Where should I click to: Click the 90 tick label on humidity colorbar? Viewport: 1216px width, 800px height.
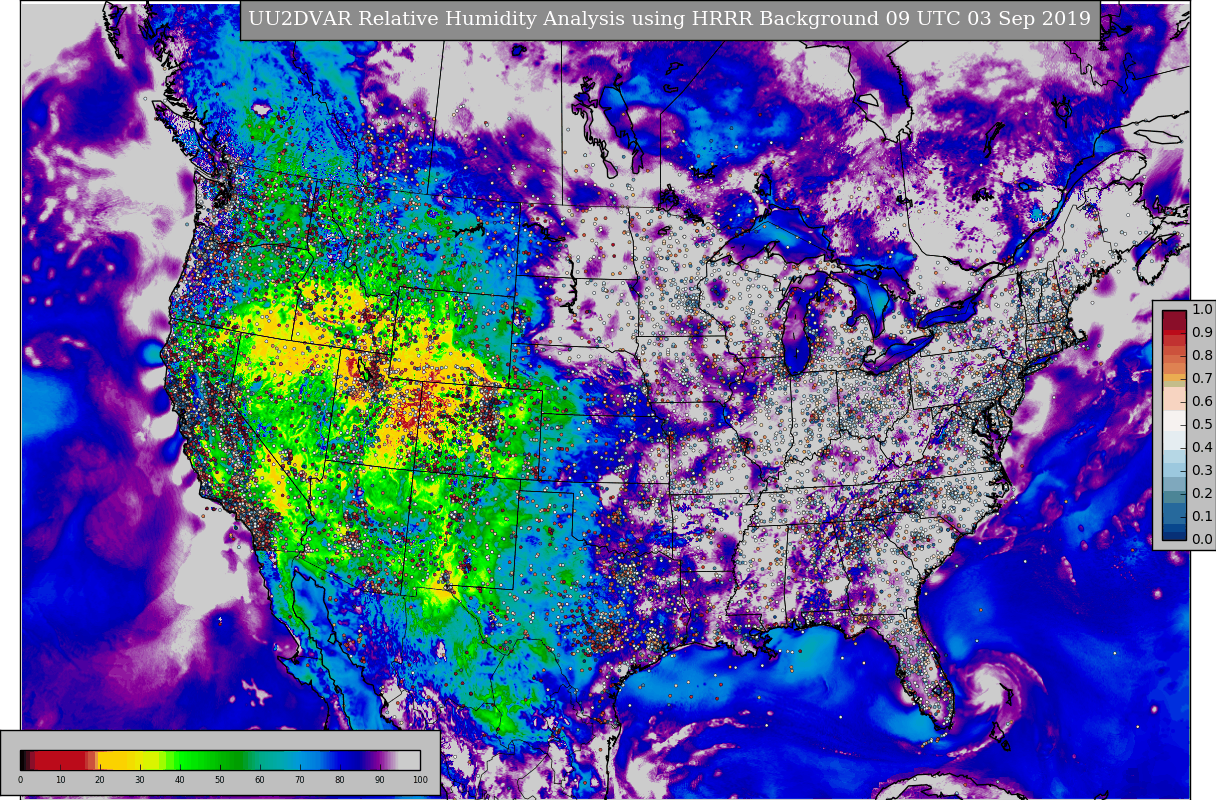pyautogui.click(x=380, y=780)
